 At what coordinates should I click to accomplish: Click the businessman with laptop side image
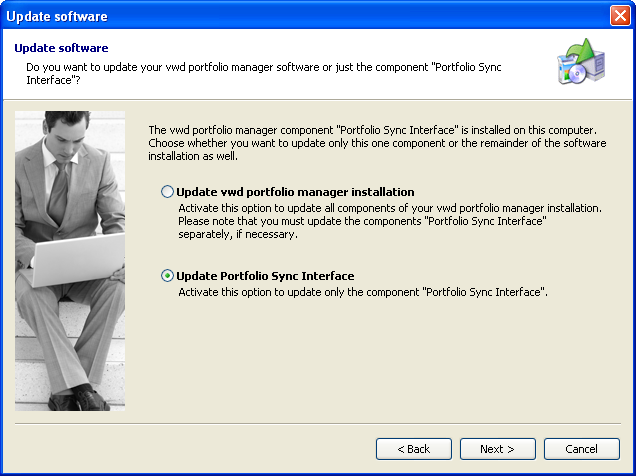click(70, 260)
